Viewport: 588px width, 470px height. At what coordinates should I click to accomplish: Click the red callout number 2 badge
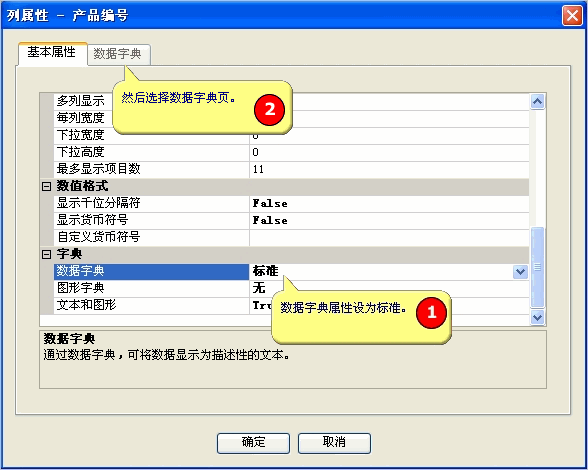269,110
